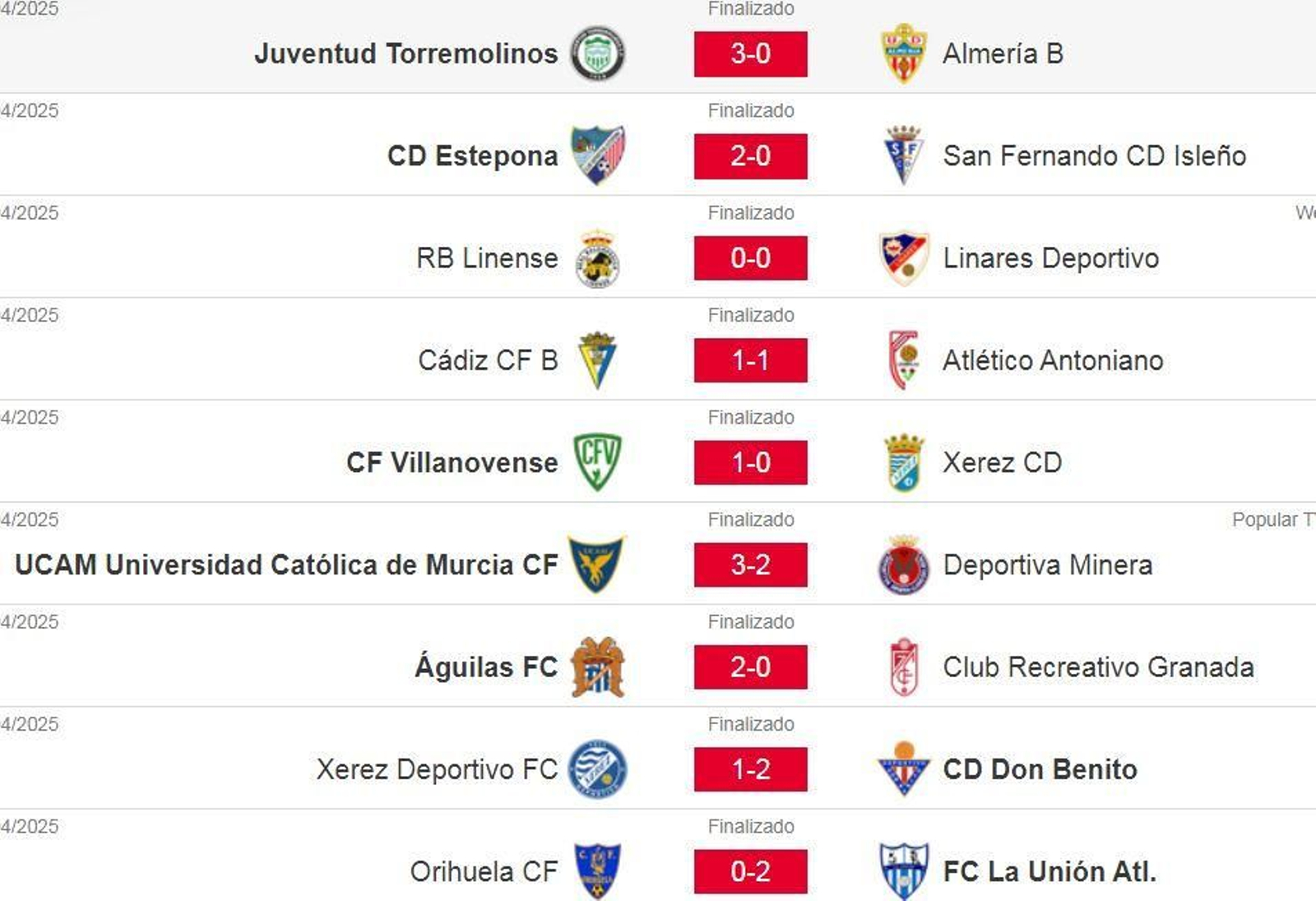
Task: Open Club Recreativo Granada via its crest
Action: click(x=902, y=667)
